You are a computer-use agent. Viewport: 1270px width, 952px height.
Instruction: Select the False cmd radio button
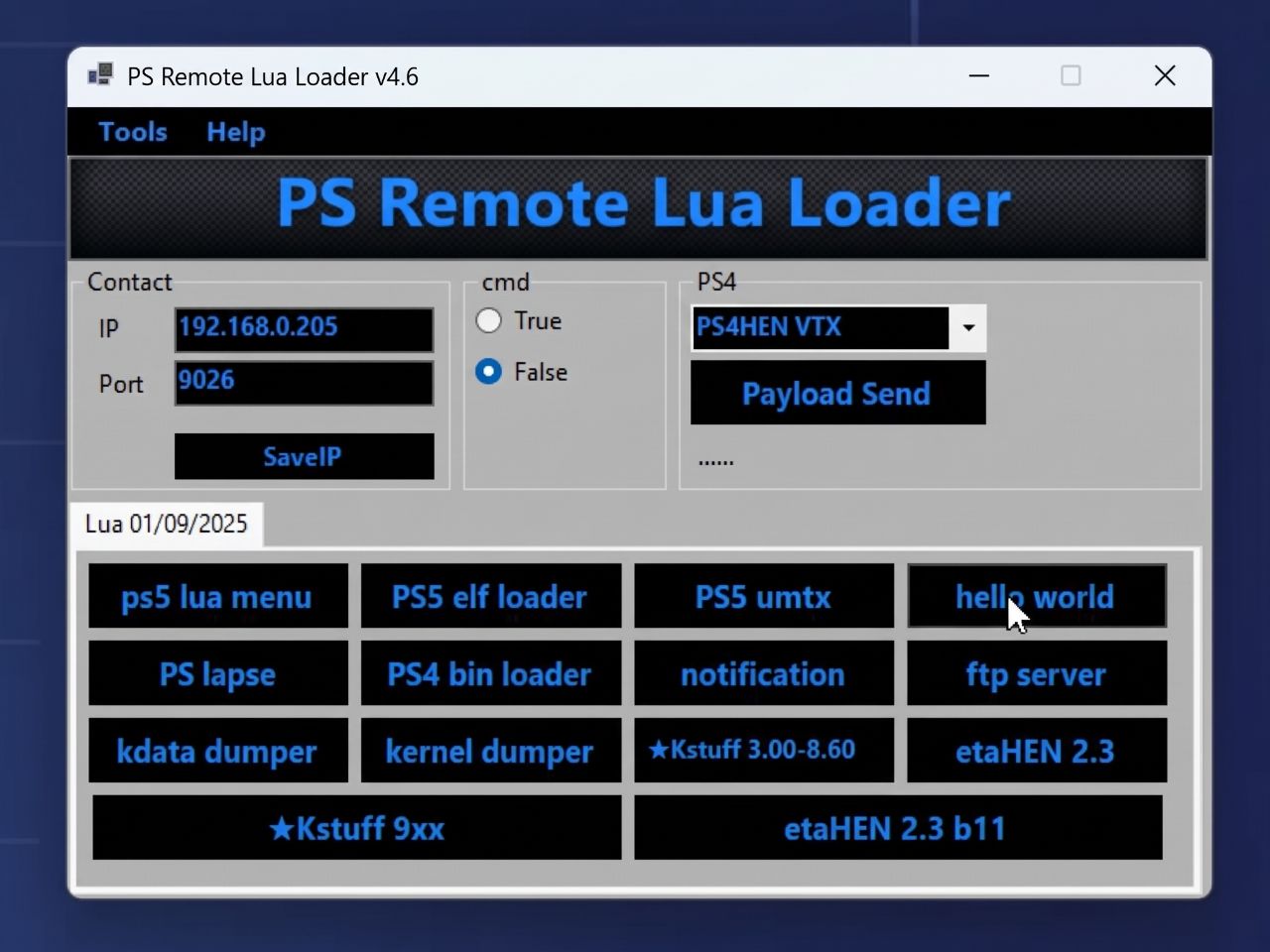point(488,372)
